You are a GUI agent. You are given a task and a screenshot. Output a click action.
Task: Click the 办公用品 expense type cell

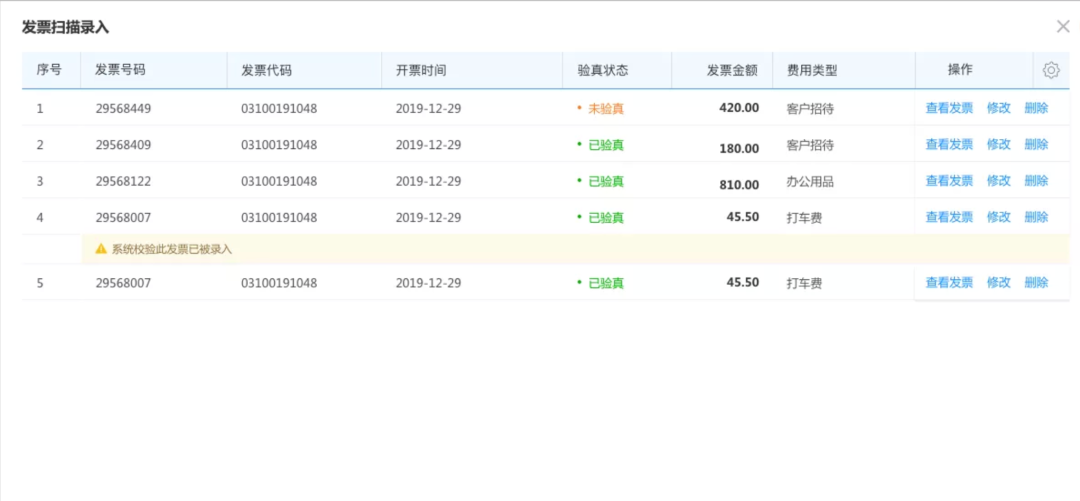[x=811, y=181]
